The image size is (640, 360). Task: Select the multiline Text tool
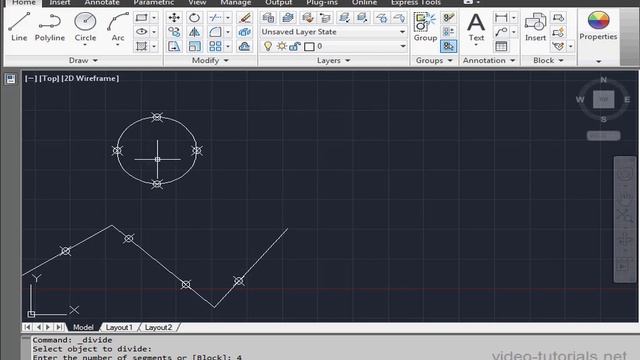tap(476, 27)
